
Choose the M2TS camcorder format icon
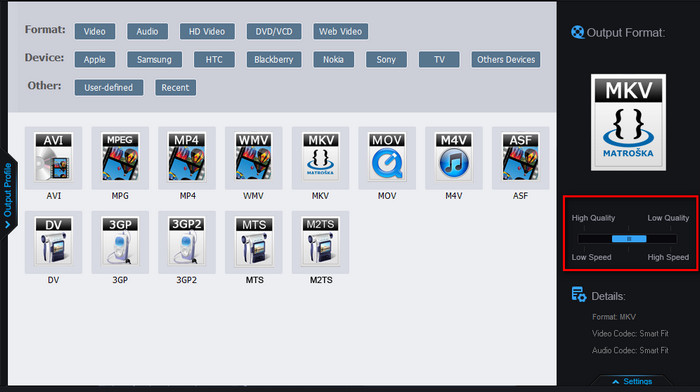pyautogui.click(x=321, y=242)
